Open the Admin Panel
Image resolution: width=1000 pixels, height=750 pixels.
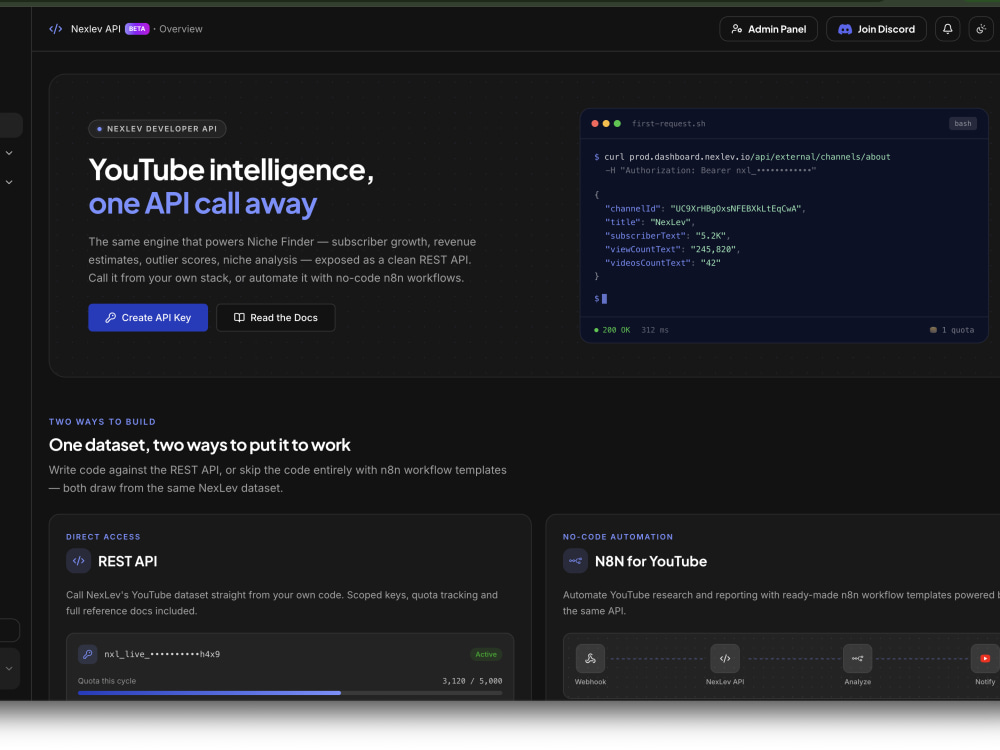click(x=768, y=29)
